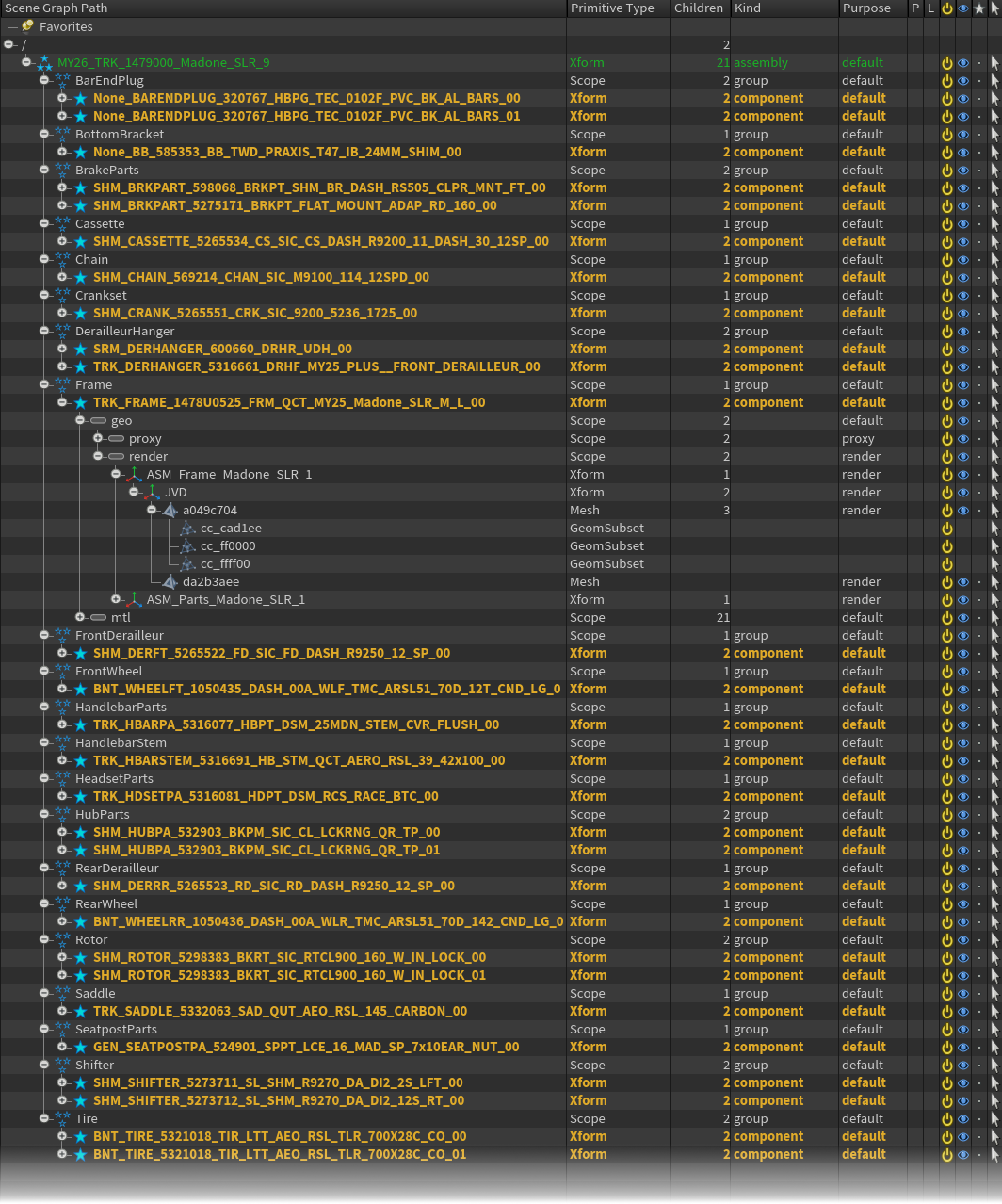
Task: Click the GeomSubset icon beside cc_cad1ee
Action: (x=187, y=528)
